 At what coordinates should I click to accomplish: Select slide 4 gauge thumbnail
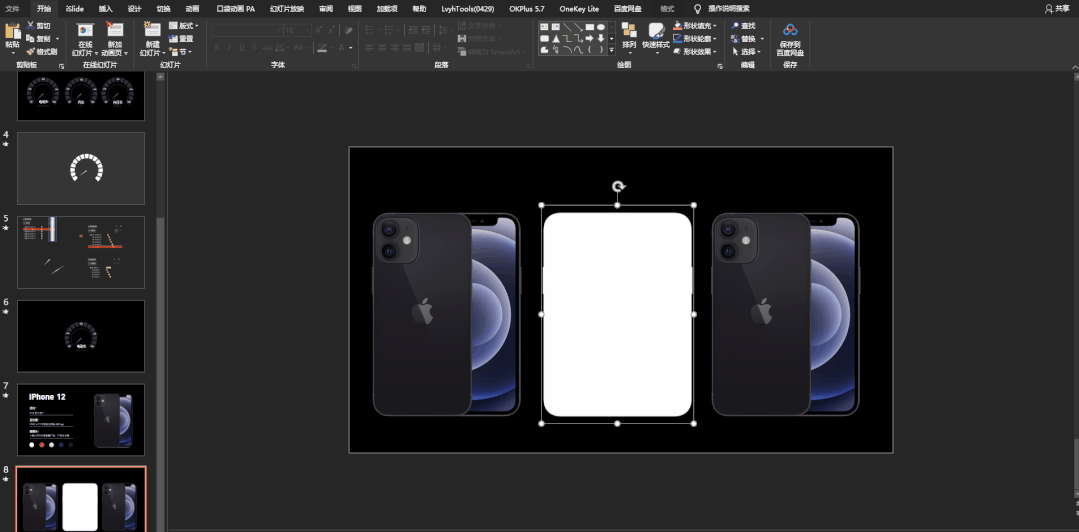(x=81, y=169)
